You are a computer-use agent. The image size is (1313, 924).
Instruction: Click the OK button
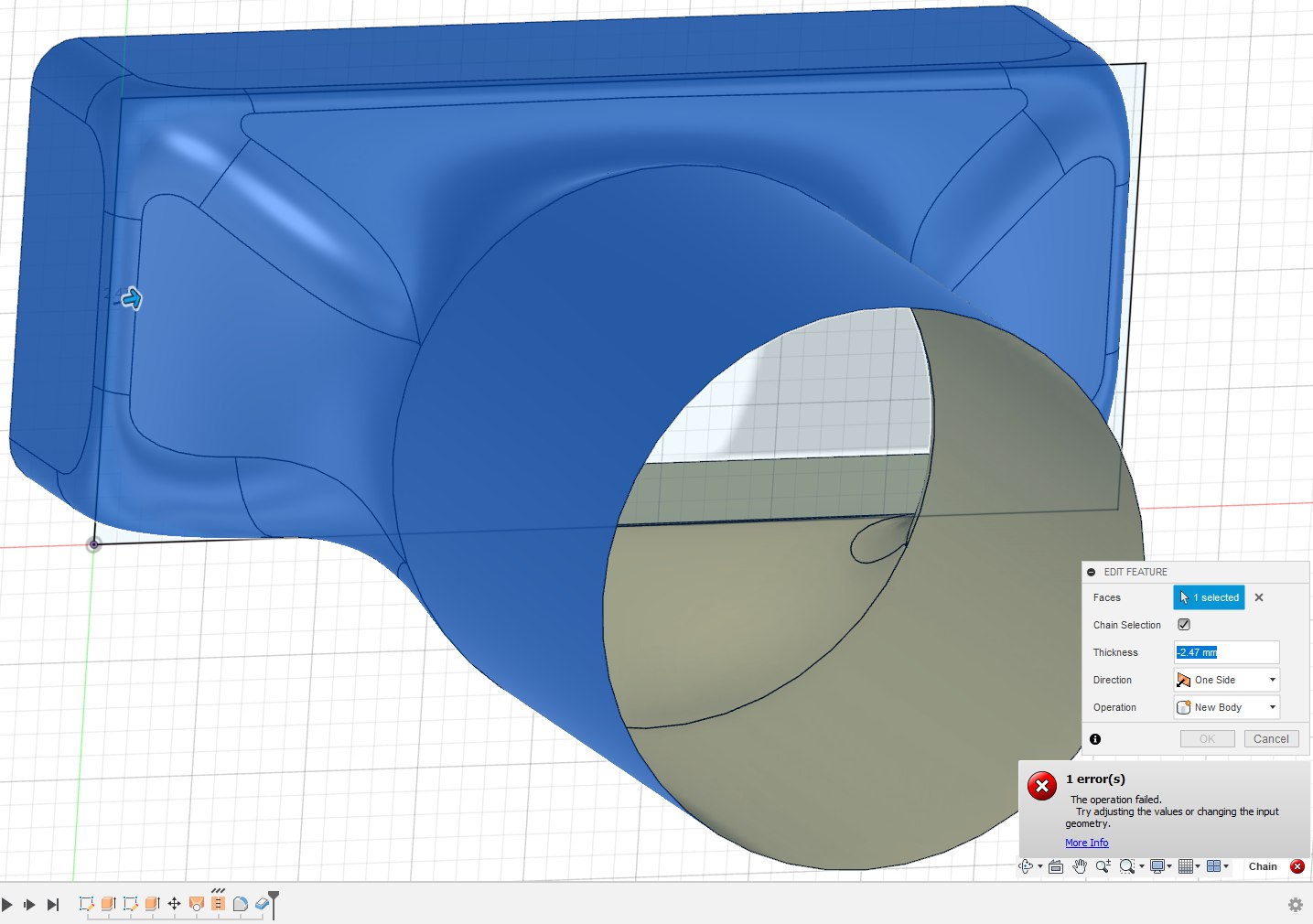1207,739
